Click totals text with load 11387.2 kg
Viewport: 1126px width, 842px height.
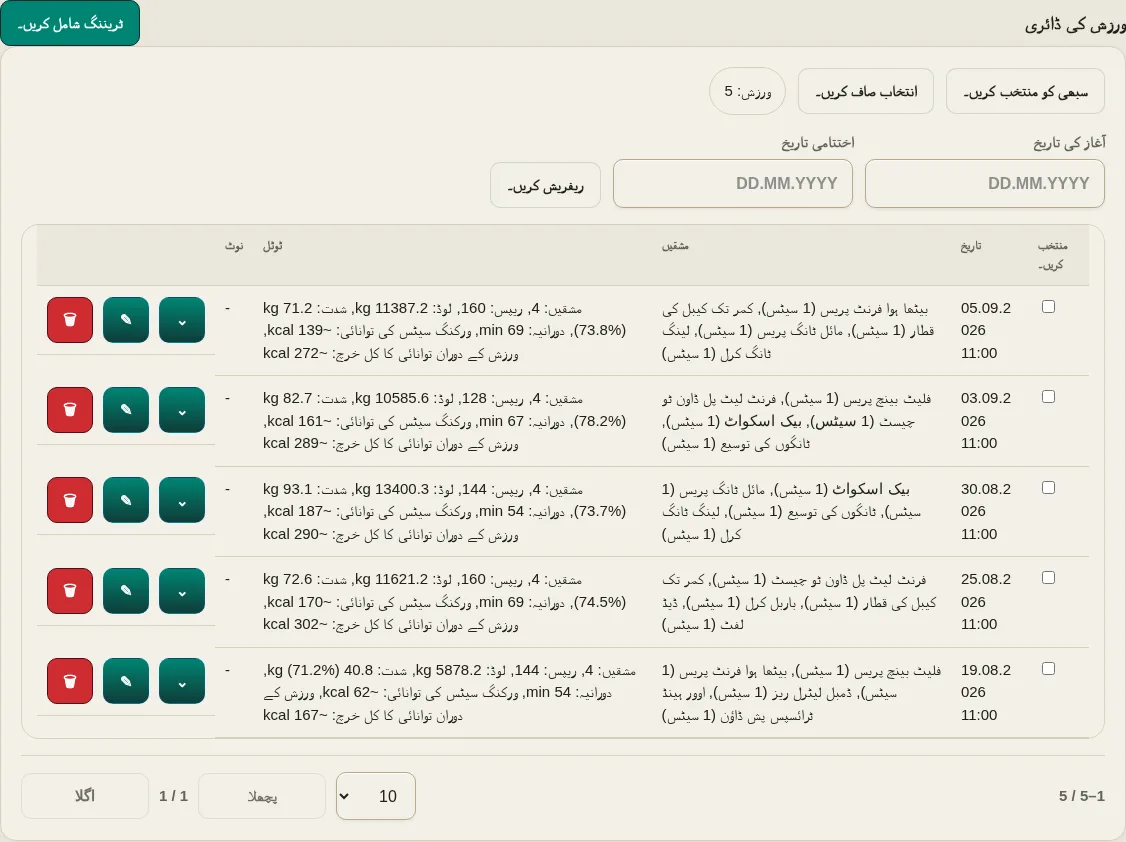coord(445,330)
